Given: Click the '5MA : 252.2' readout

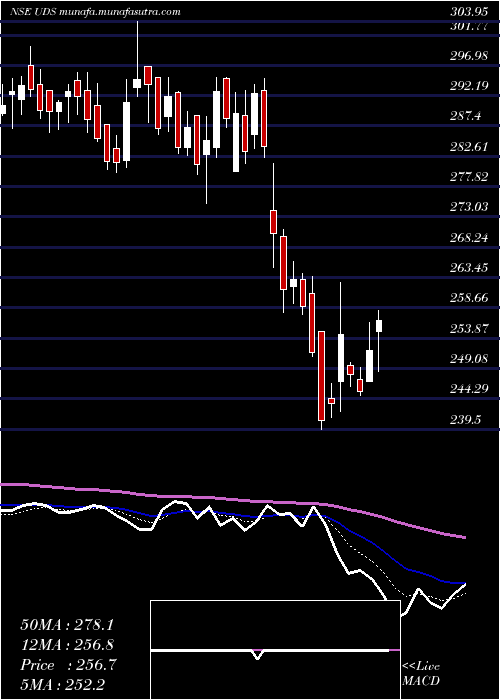Looking at the screenshot, I should pyautogui.click(x=62, y=685).
